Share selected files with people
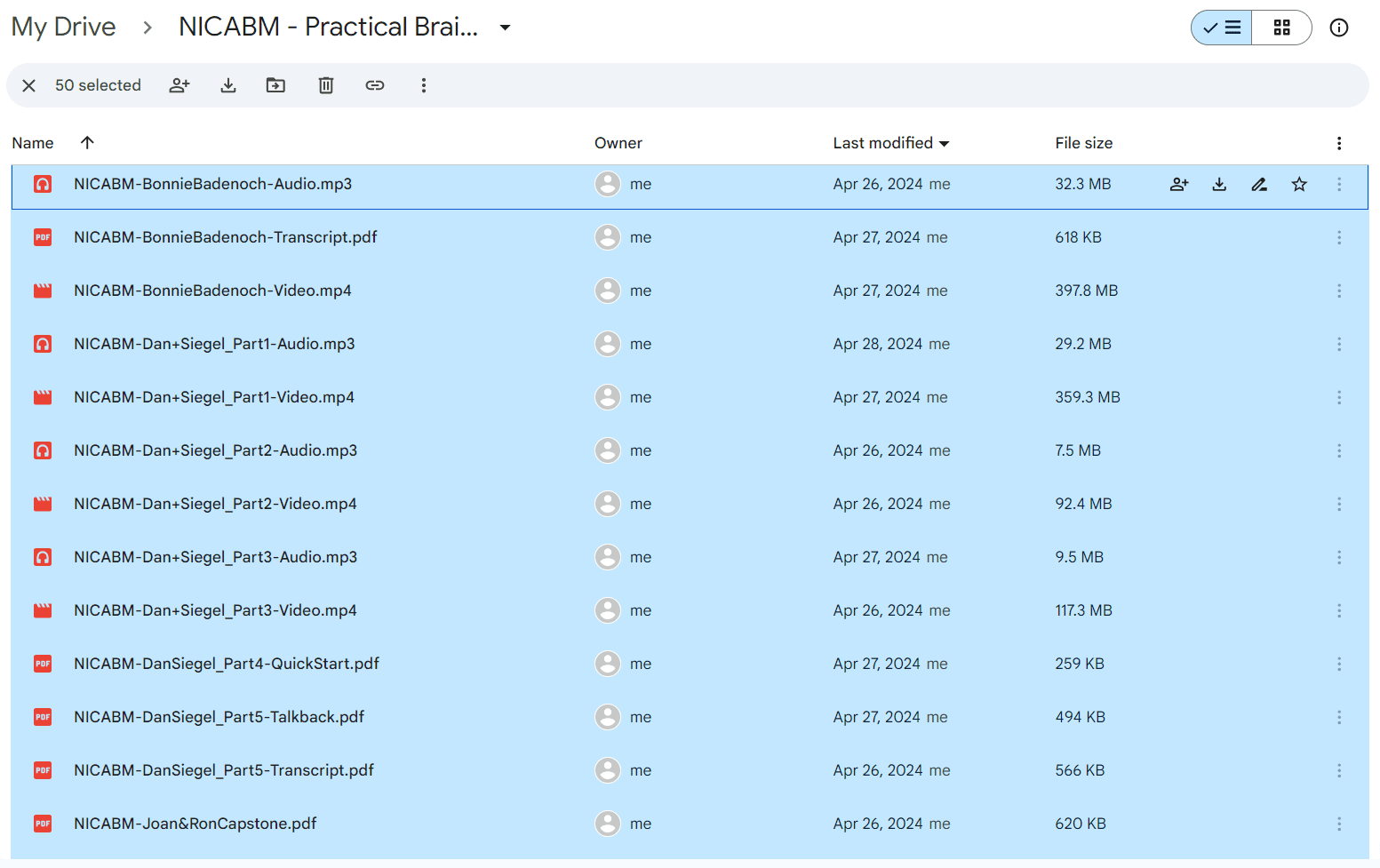1380x868 pixels. 179,85
